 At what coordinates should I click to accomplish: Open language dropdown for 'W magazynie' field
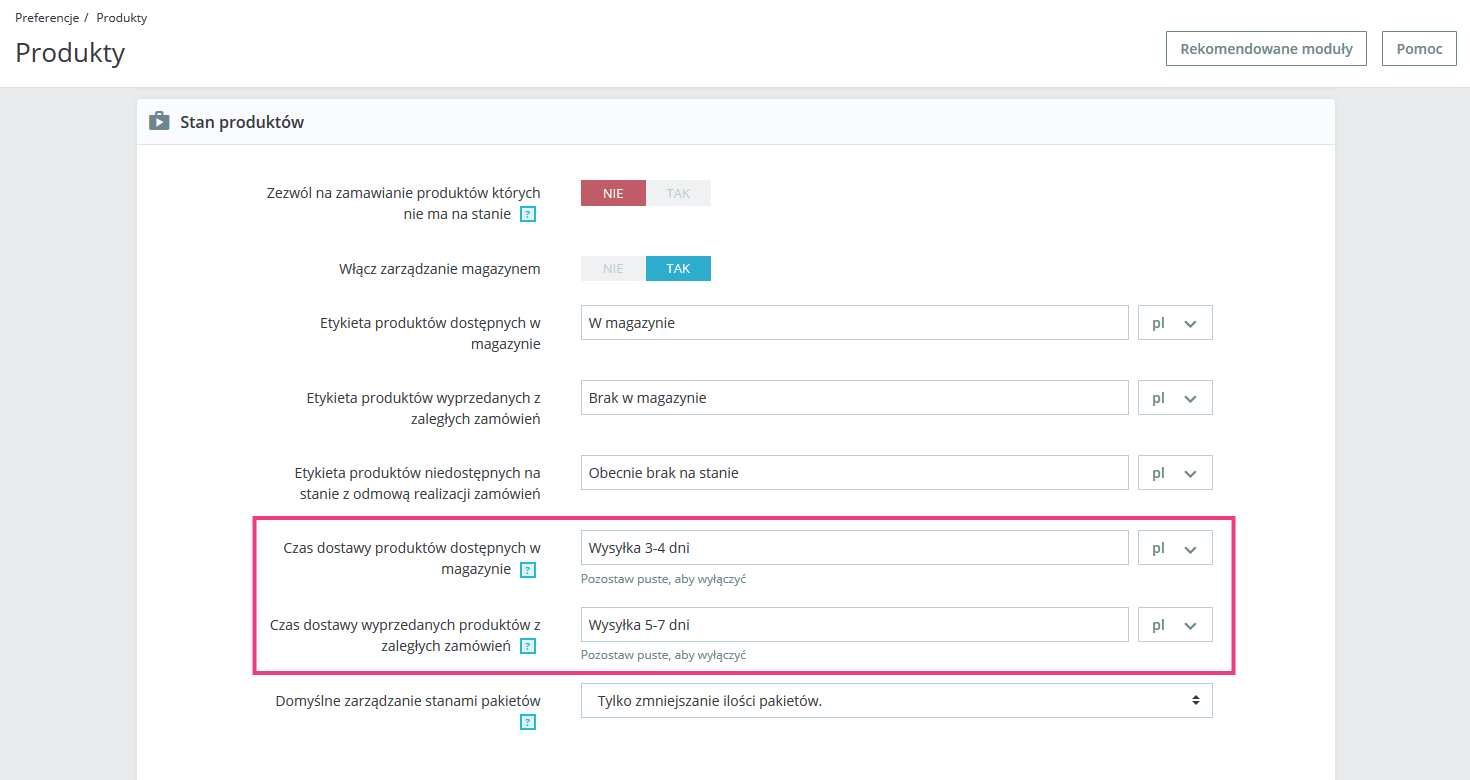click(1175, 323)
